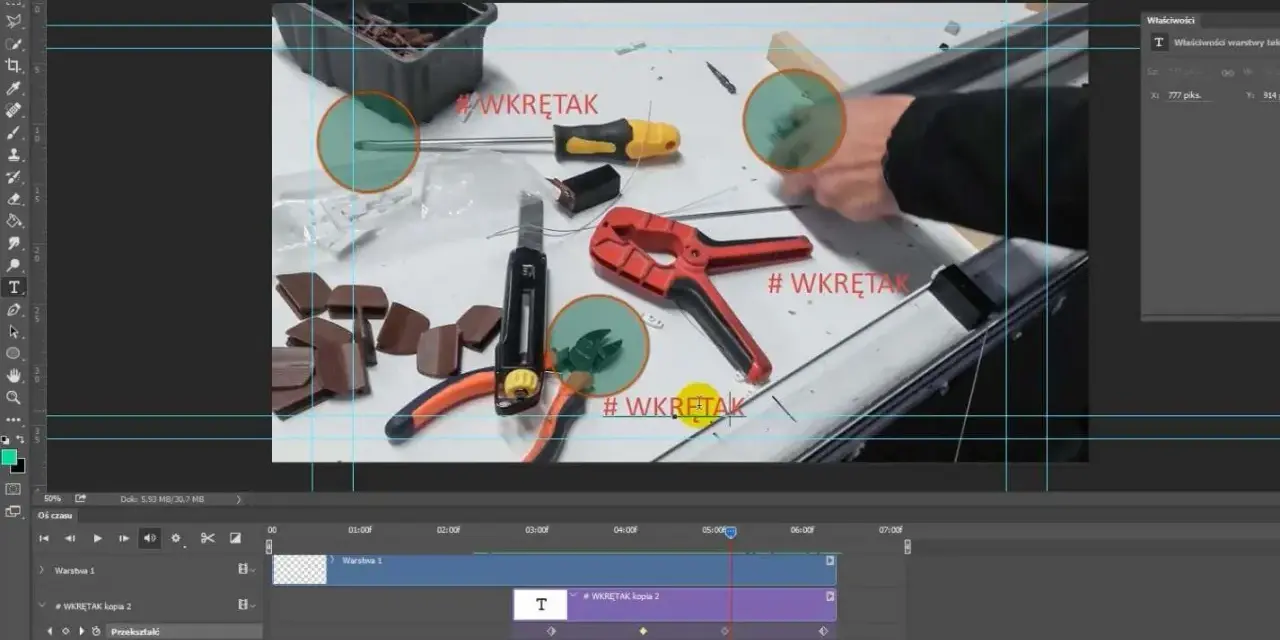
Task: Select the Smudge tool
Action: pyautogui.click(x=14, y=243)
